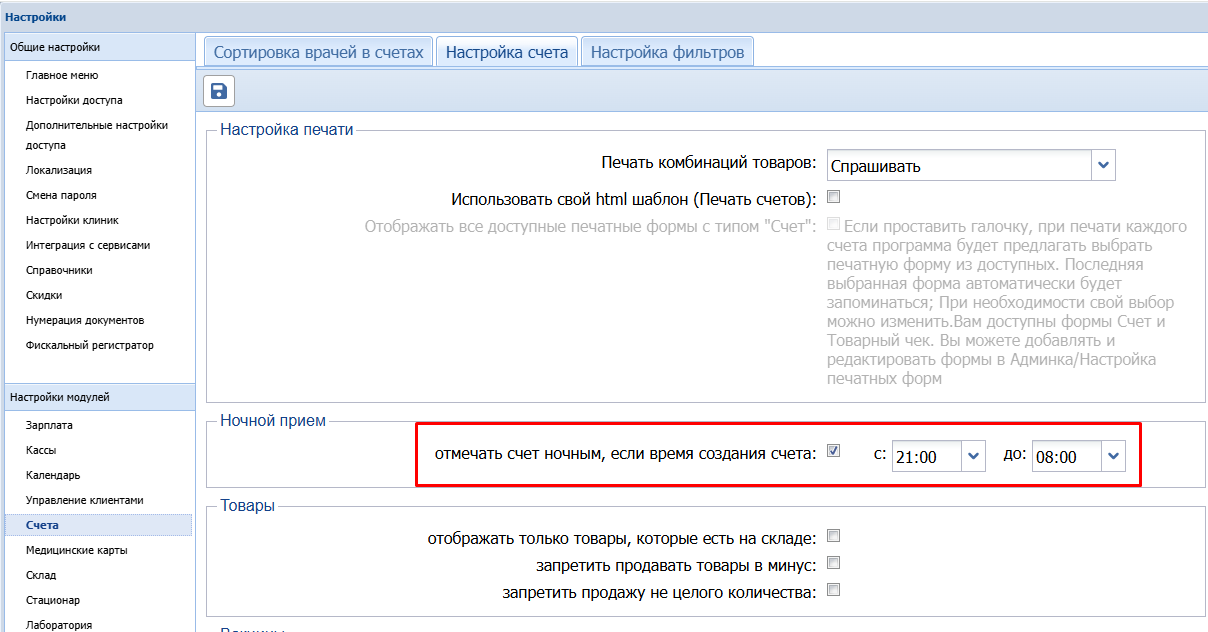
Task: Open Стационар module settings
Action: [x=53, y=600]
